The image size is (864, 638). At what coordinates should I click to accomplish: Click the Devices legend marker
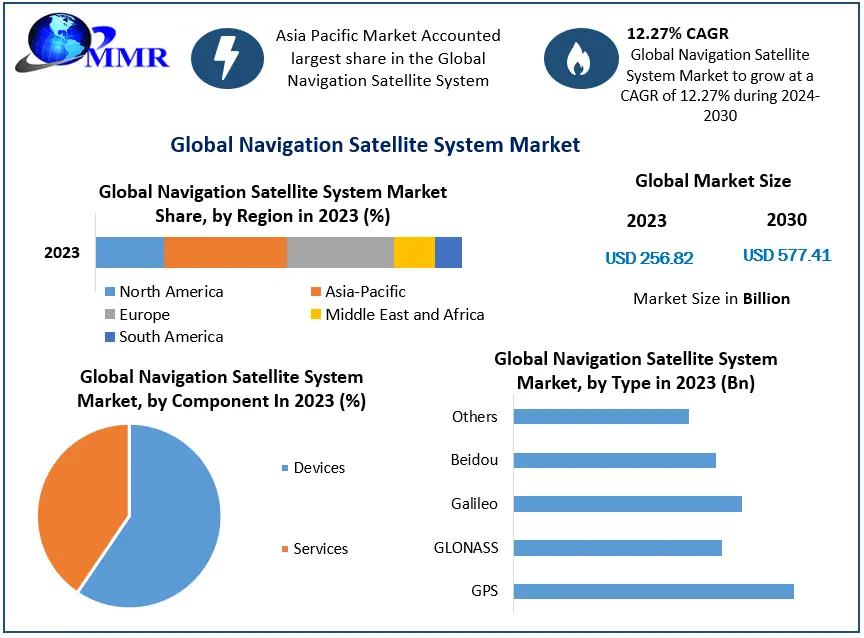pyautogui.click(x=285, y=469)
